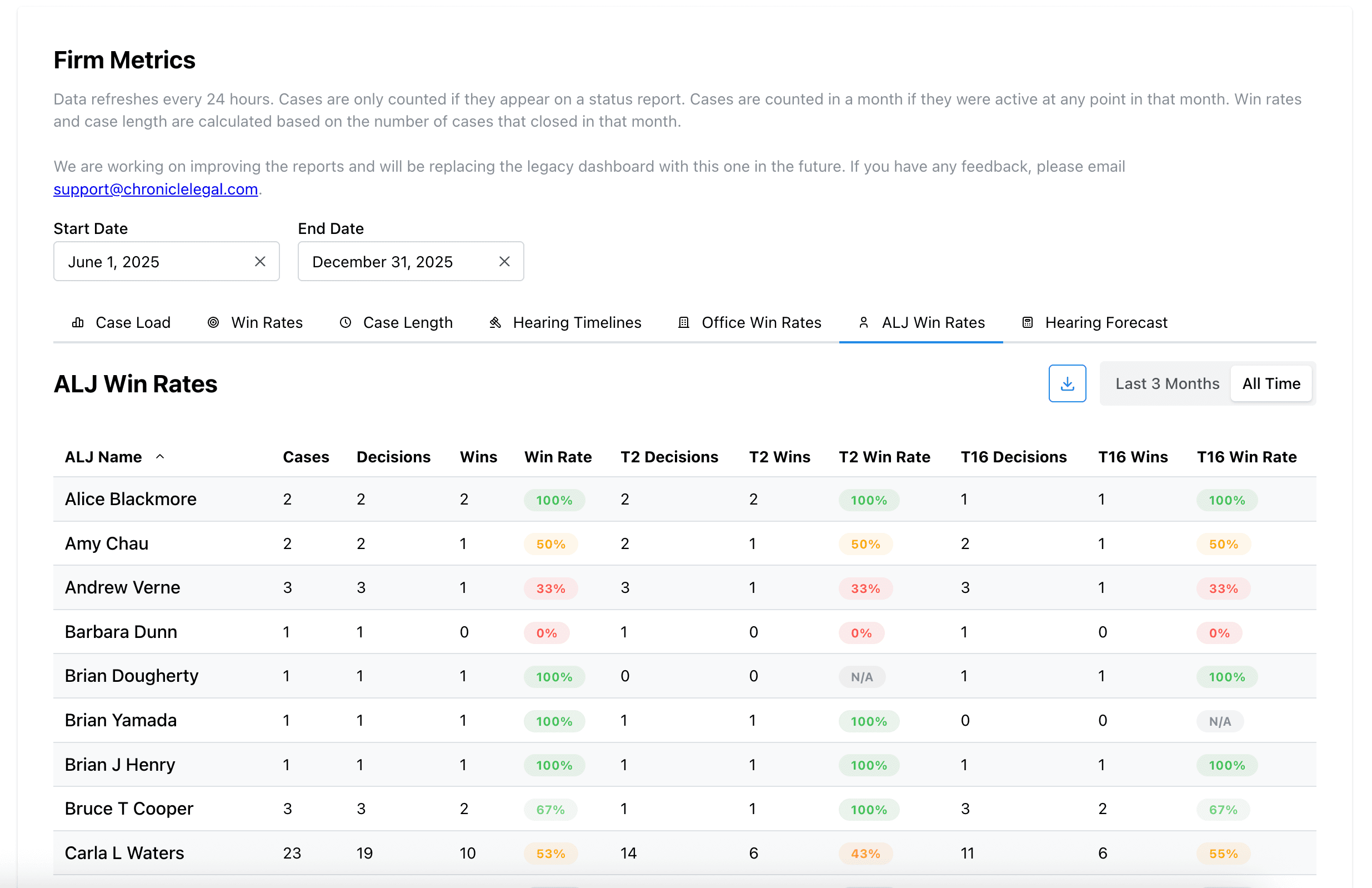Enable the All Time view

[1271, 383]
